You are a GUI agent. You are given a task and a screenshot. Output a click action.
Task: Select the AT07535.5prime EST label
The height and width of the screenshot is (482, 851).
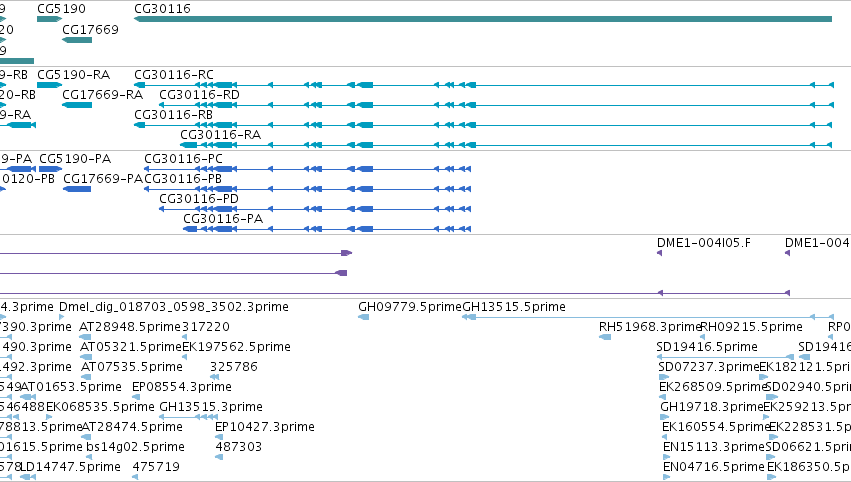[x=131, y=367]
